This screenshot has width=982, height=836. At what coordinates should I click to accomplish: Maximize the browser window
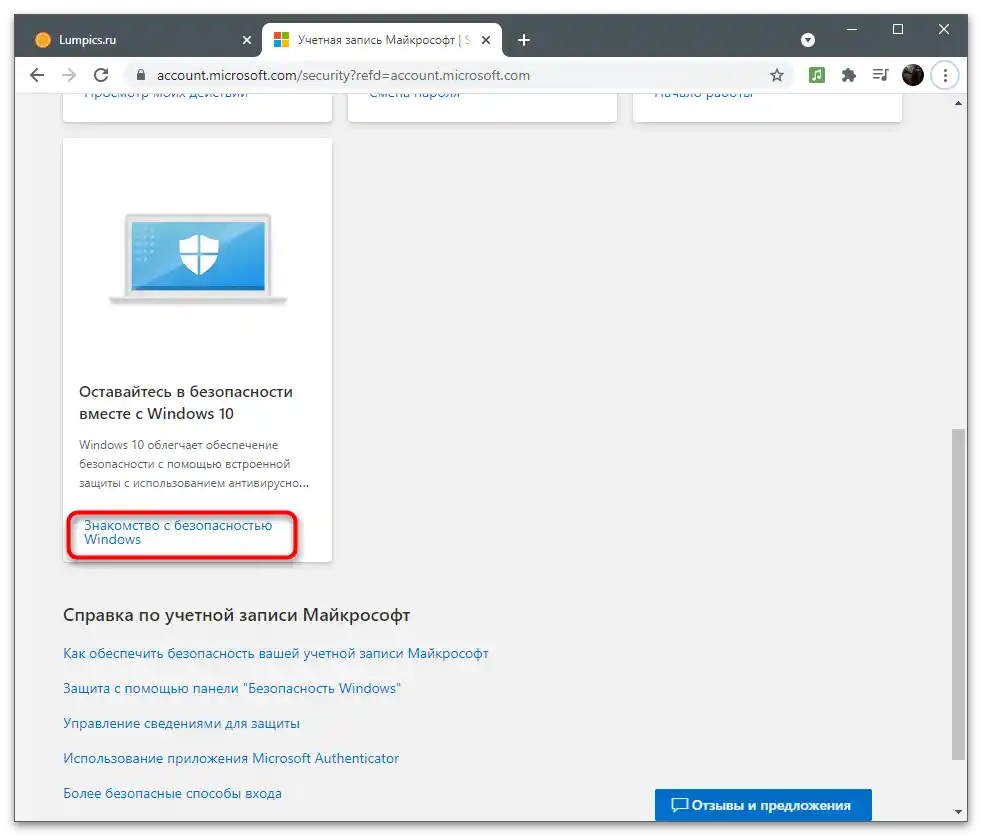[897, 29]
